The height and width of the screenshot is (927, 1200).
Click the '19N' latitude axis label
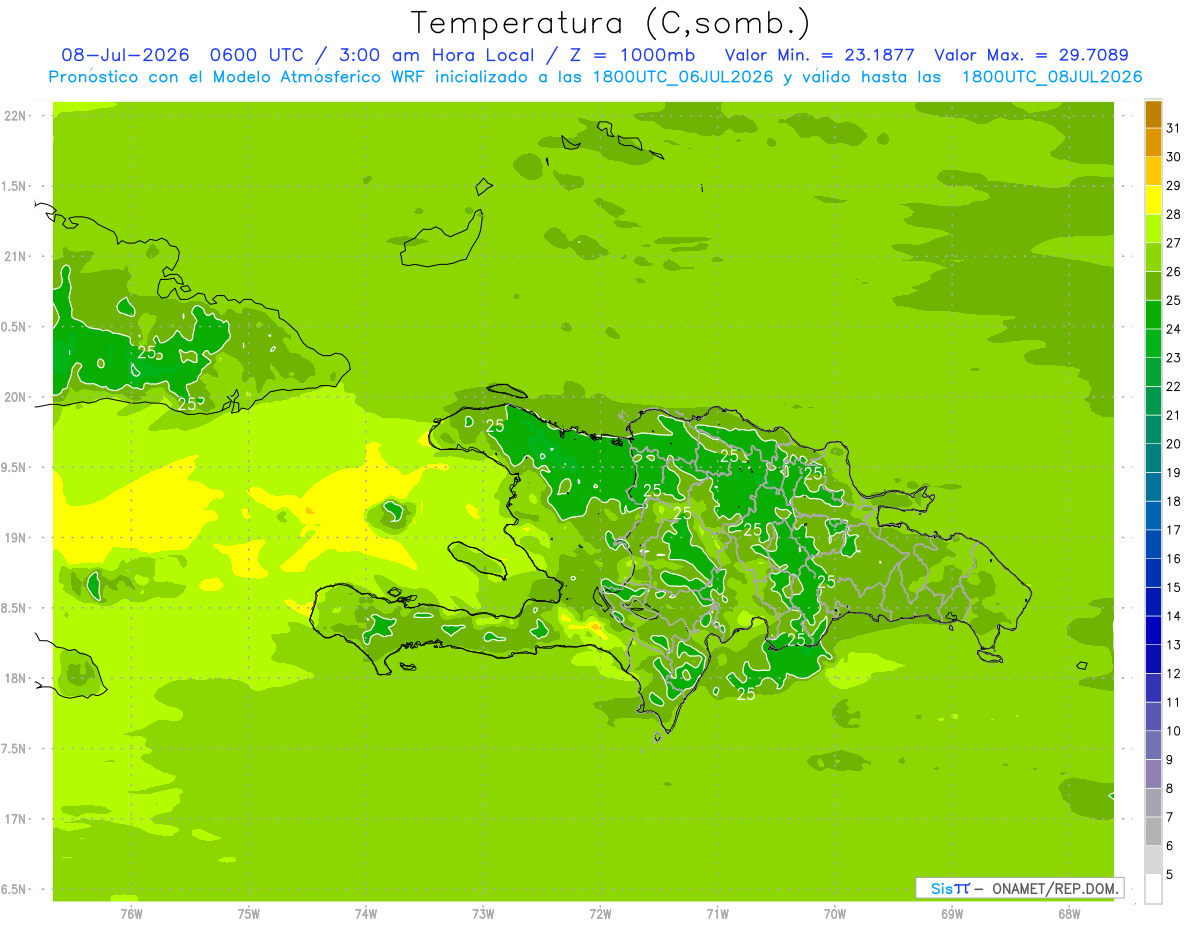[x=16, y=538]
